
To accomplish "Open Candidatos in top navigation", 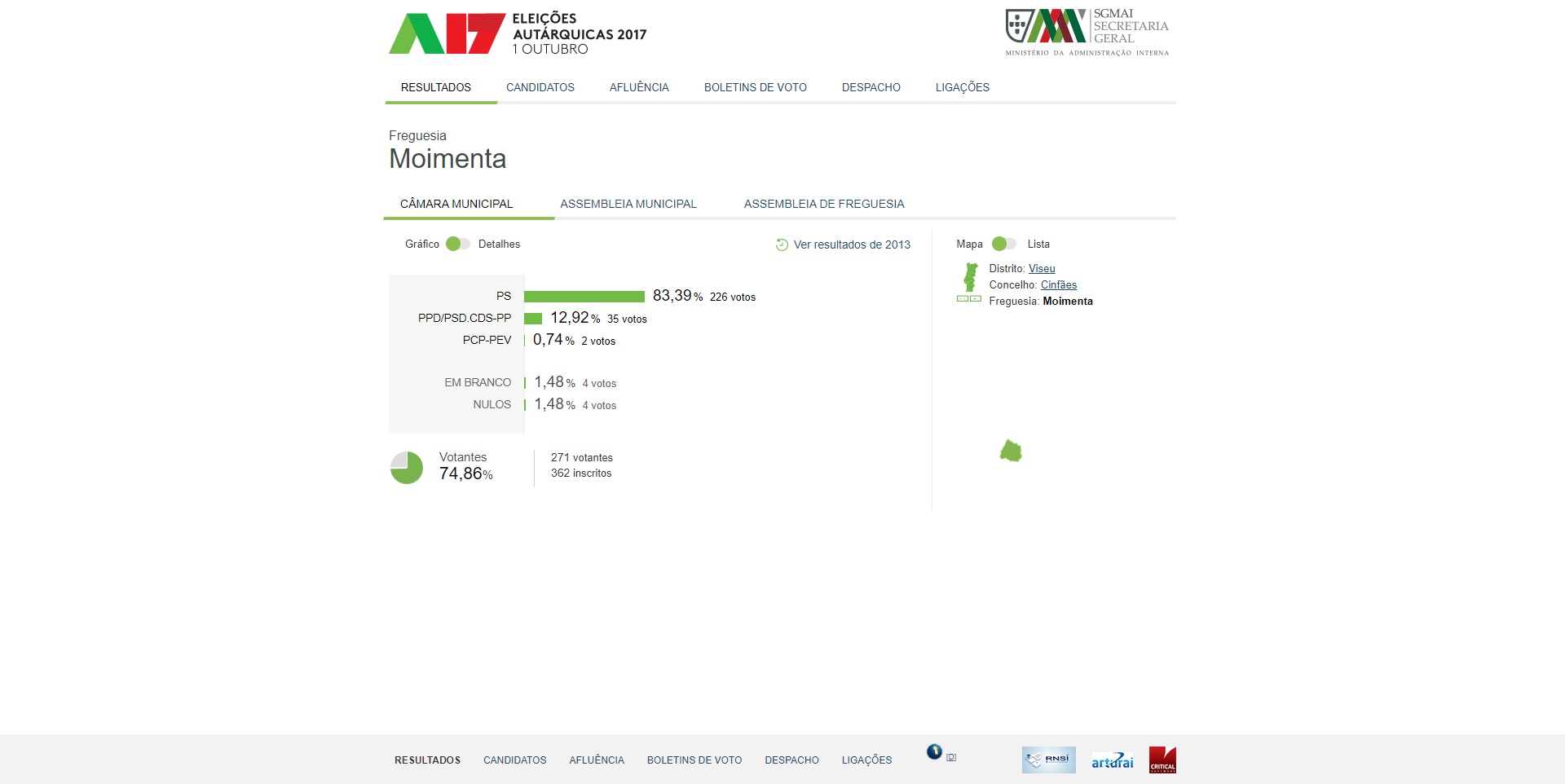I will click(540, 87).
